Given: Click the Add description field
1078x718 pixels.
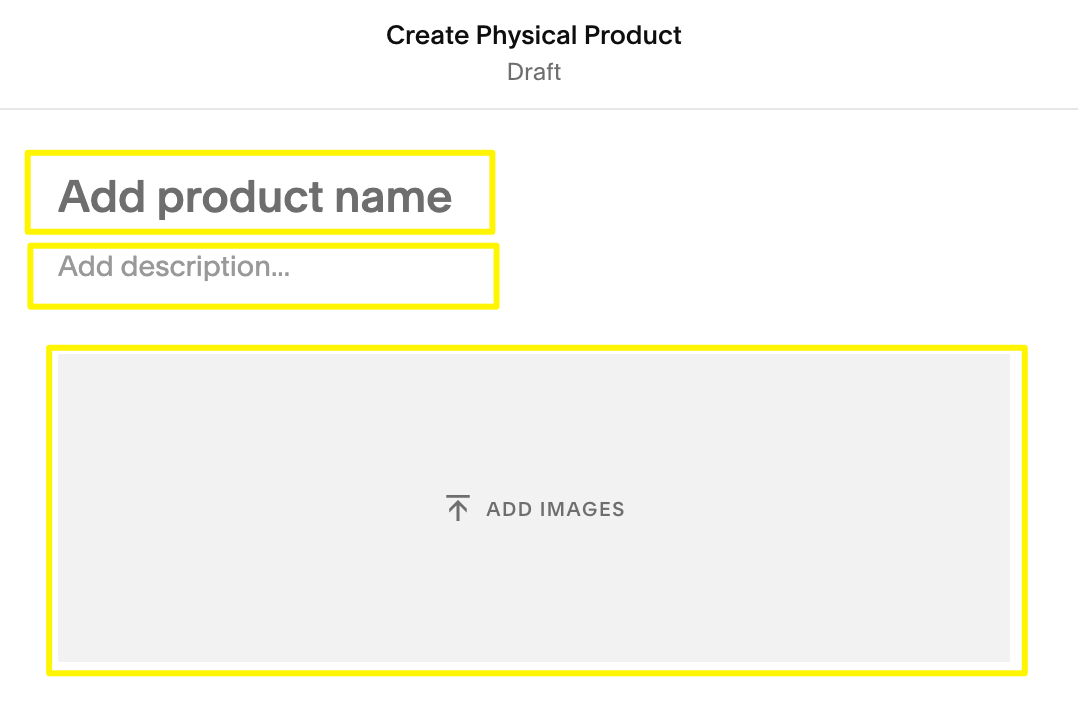Looking at the screenshot, I should (174, 267).
